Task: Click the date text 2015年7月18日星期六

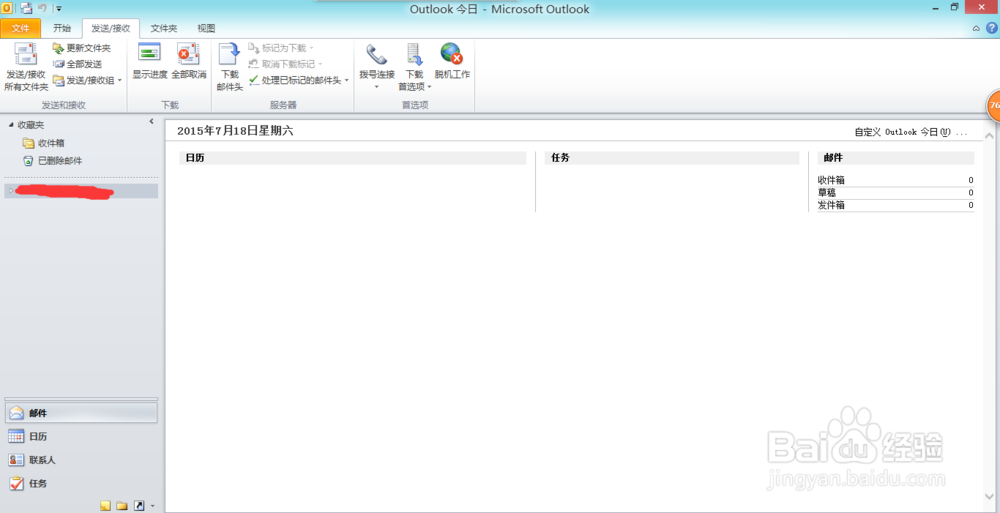Action: coord(235,131)
